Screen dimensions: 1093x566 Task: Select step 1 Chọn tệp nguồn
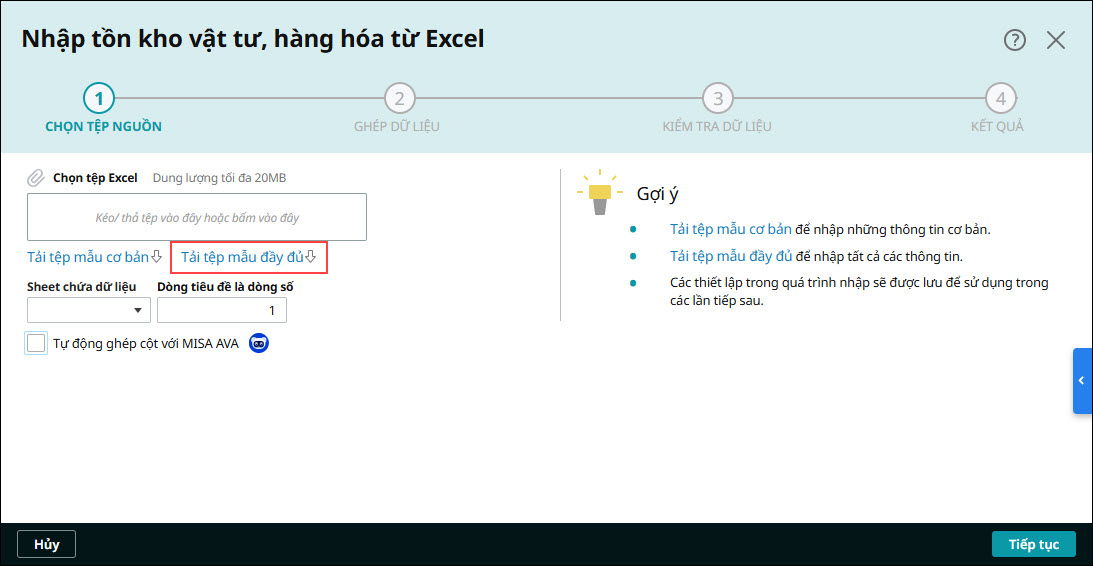99,99
